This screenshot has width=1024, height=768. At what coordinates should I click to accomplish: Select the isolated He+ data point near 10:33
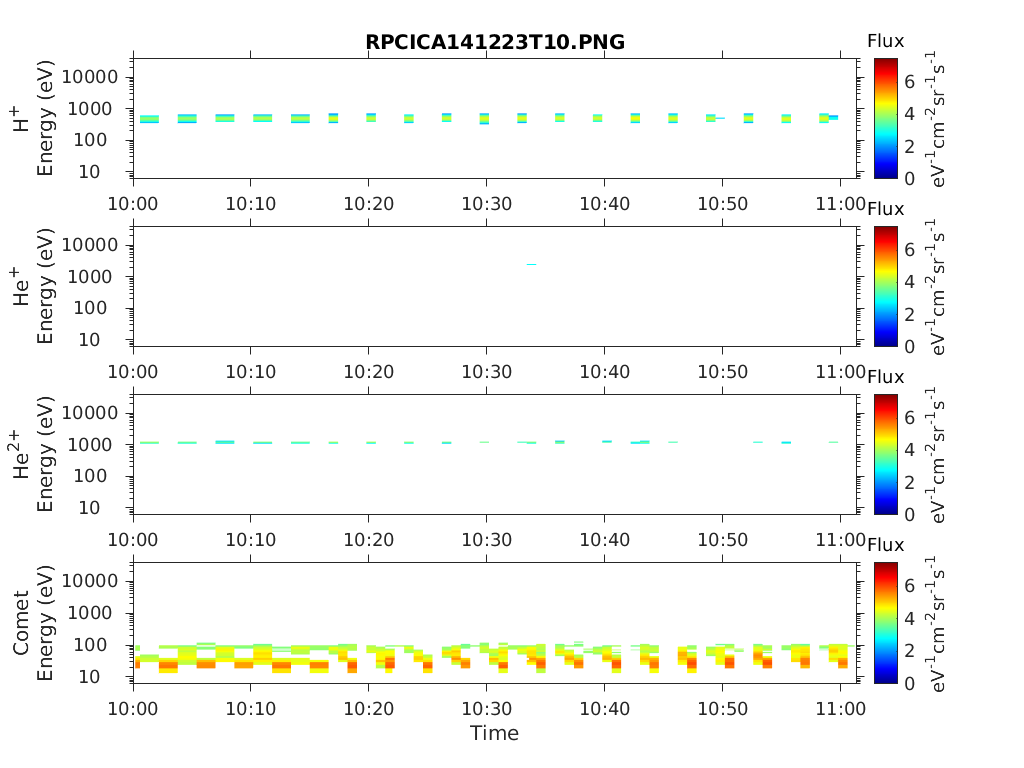pos(532,265)
